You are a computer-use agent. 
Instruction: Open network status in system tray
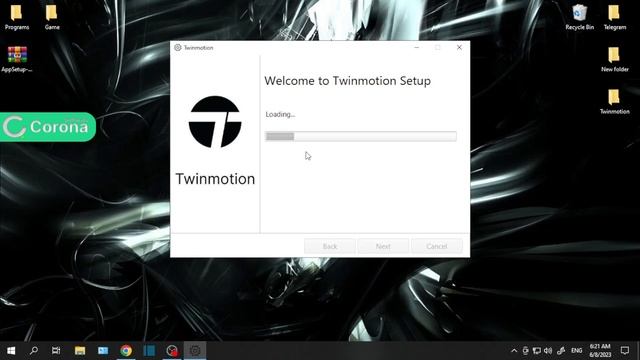[537, 351]
